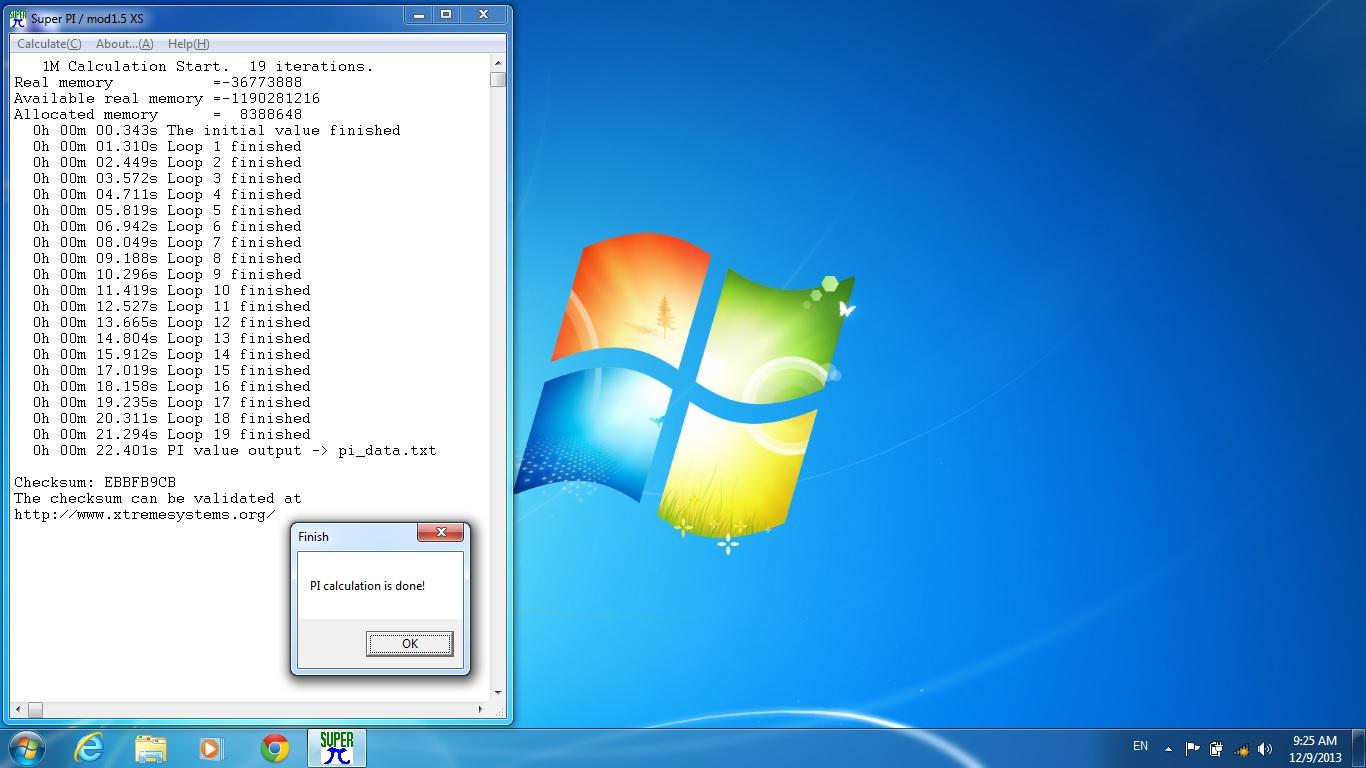Image resolution: width=1366 pixels, height=768 pixels.
Task: Click the horizontal scrollbar thumb
Action: click(35, 709)
